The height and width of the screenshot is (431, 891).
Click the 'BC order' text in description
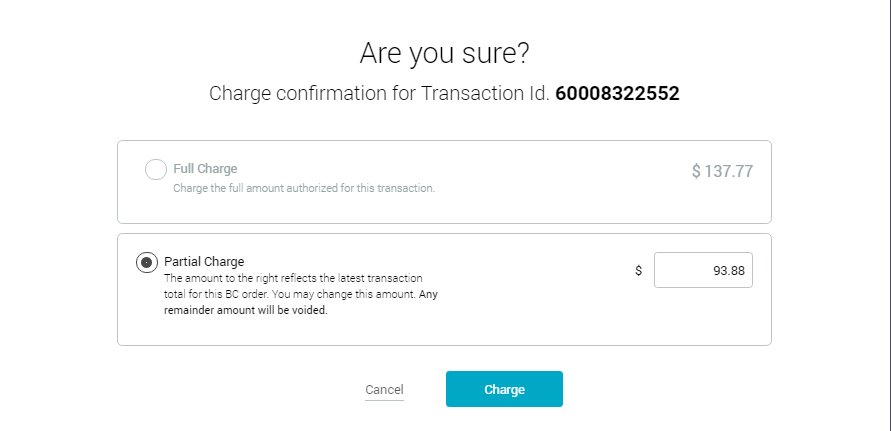point(248,294)
